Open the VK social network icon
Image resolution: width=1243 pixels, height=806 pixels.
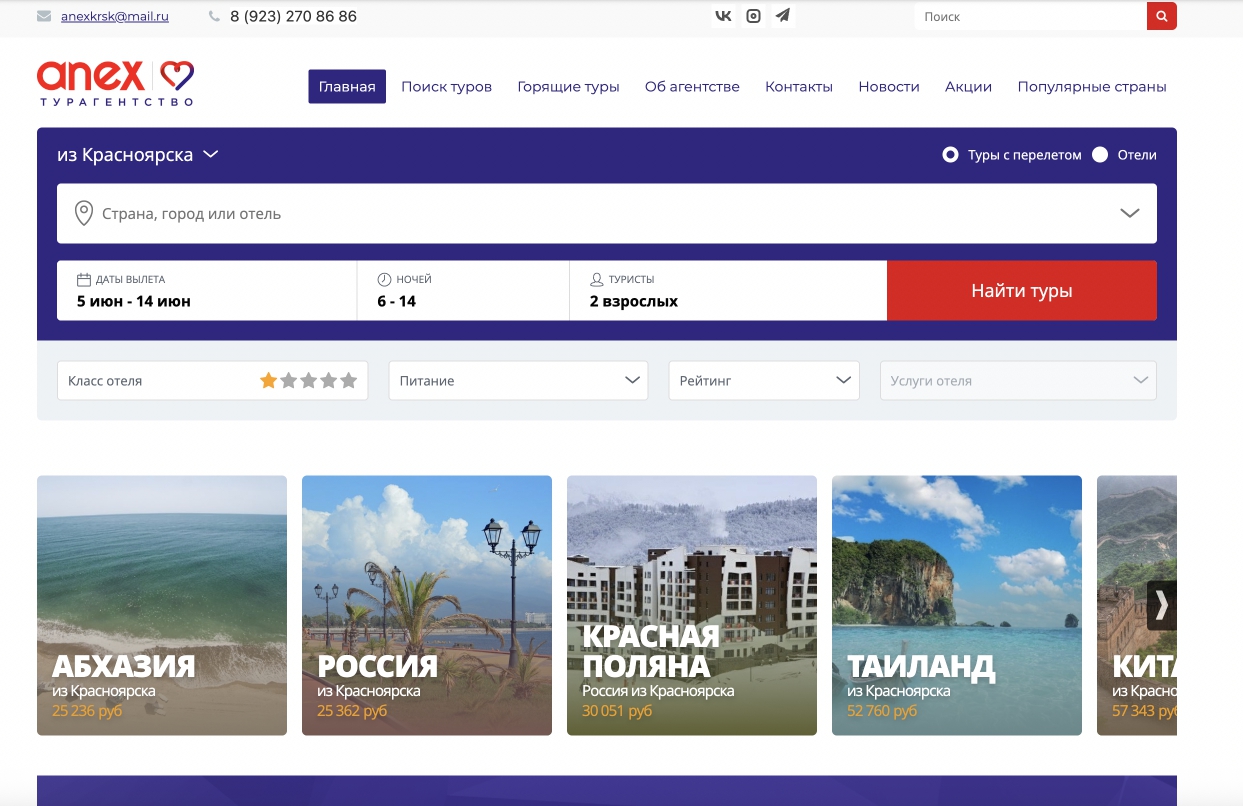pyautogui.click(x=723, y=16)
